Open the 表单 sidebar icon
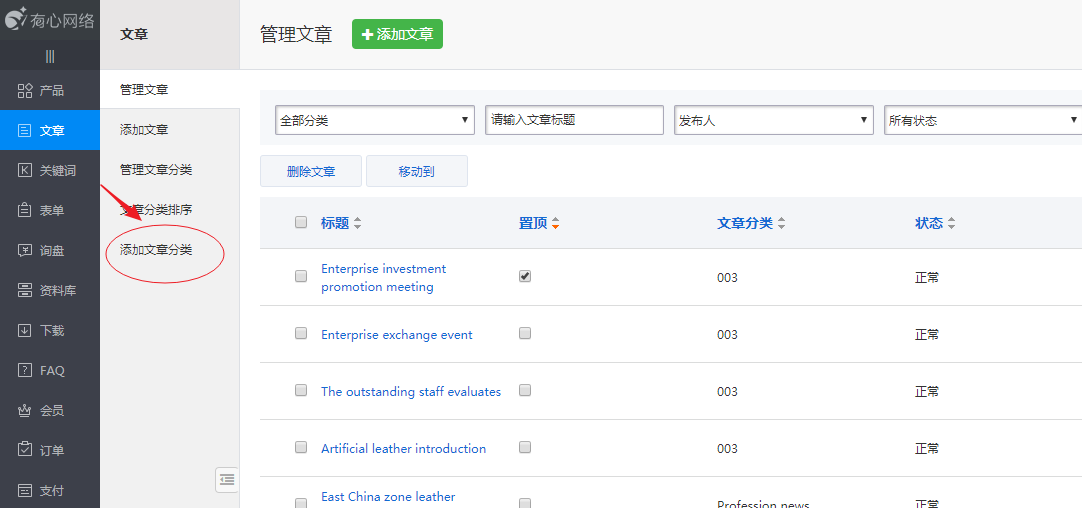 coord(25,211)
